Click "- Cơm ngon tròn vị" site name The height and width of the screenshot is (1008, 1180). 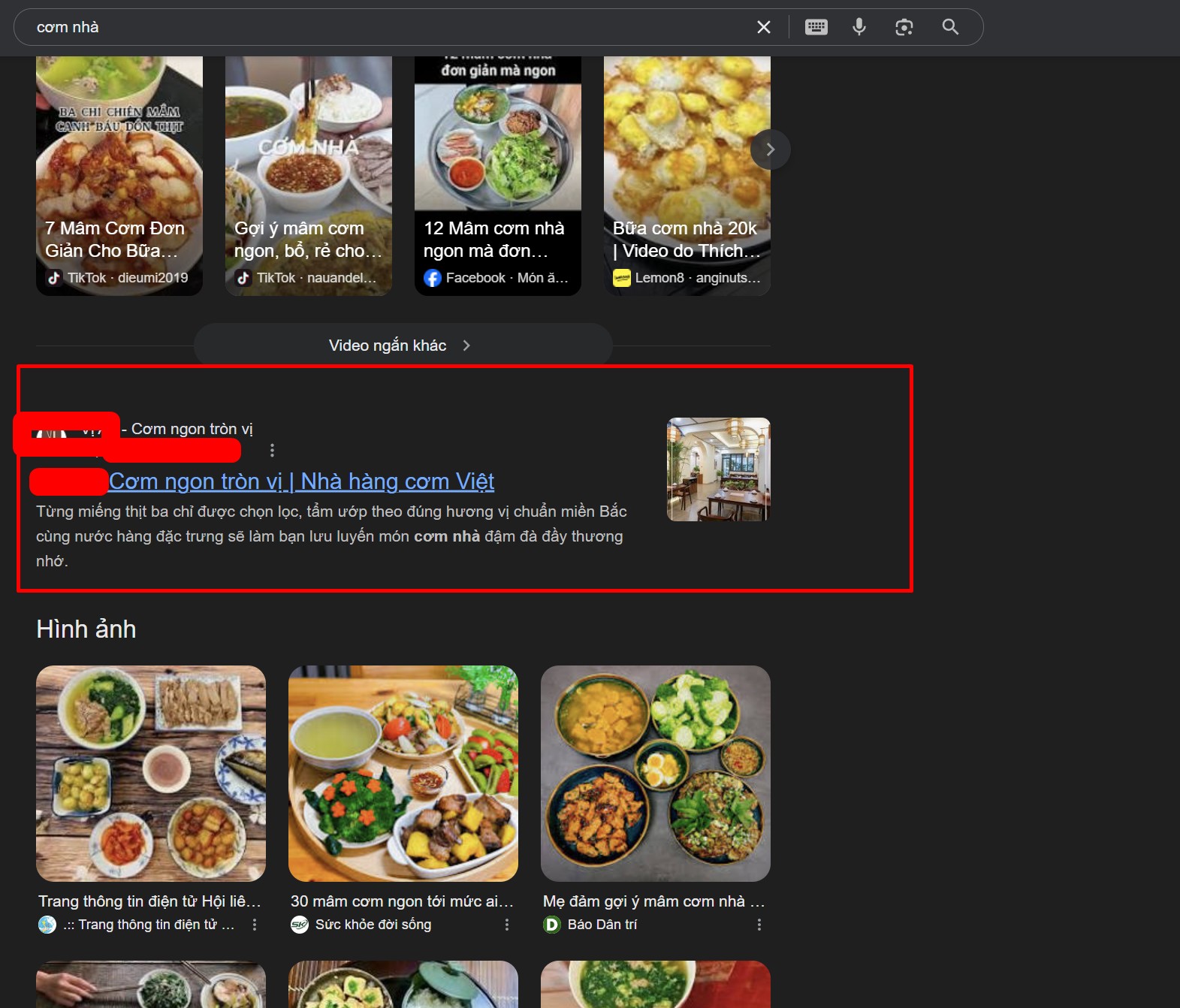[x=187, y=429]
